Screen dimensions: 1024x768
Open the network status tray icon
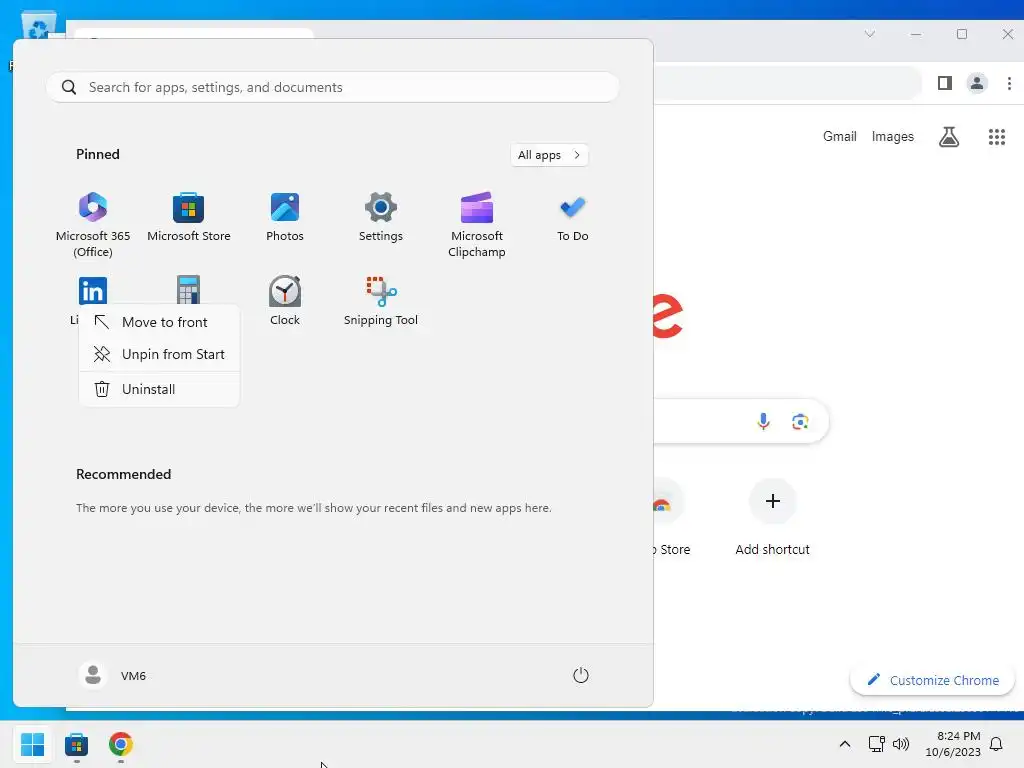click(x=876, y=744)
